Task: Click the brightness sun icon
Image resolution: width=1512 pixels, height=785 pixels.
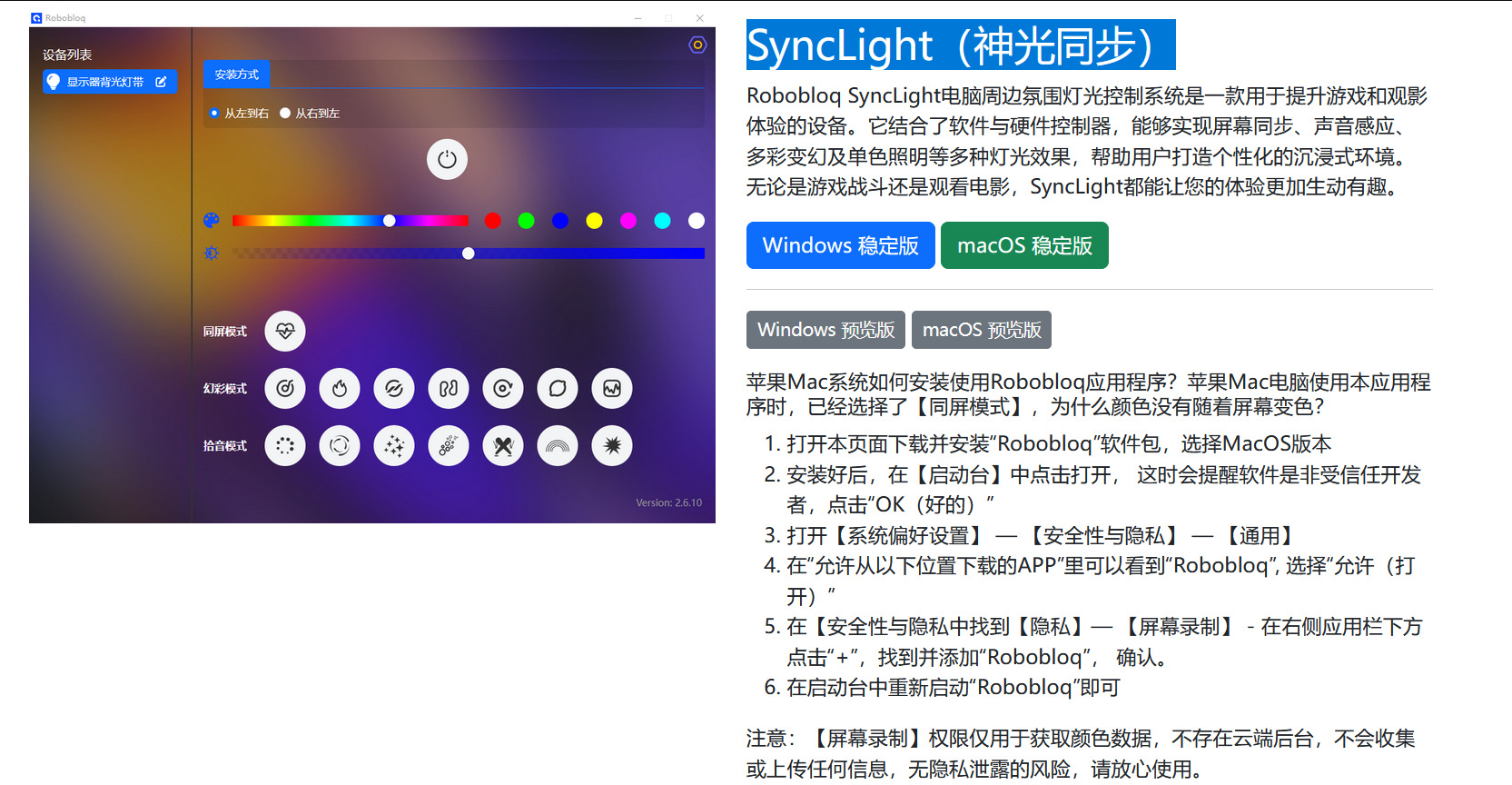Action: point(212,253)
